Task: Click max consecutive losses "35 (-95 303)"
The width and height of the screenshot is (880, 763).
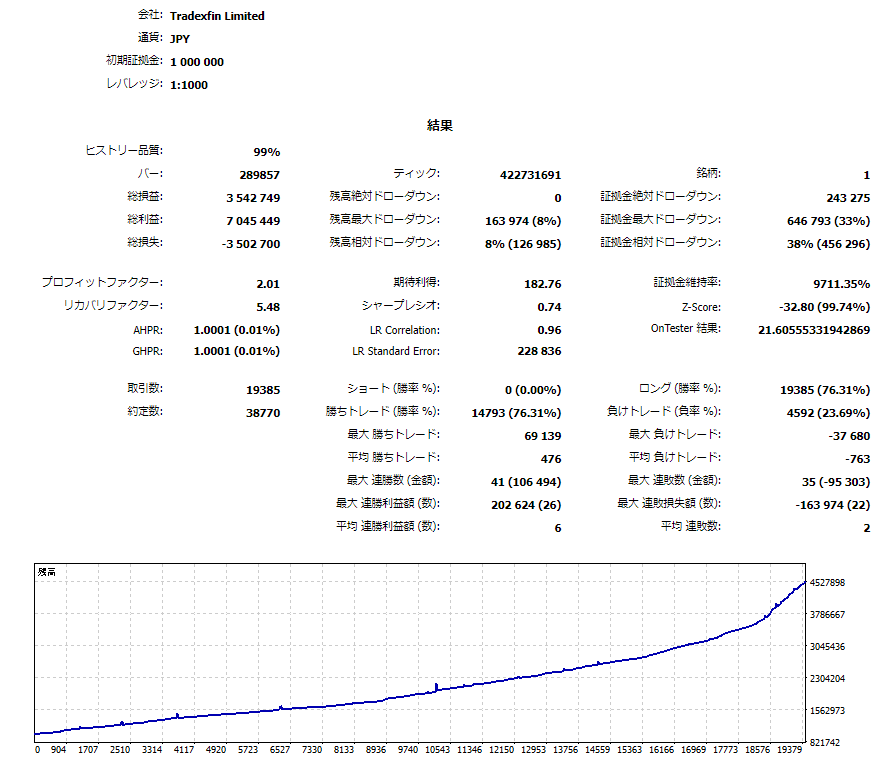Action: (x=836, y=482)
